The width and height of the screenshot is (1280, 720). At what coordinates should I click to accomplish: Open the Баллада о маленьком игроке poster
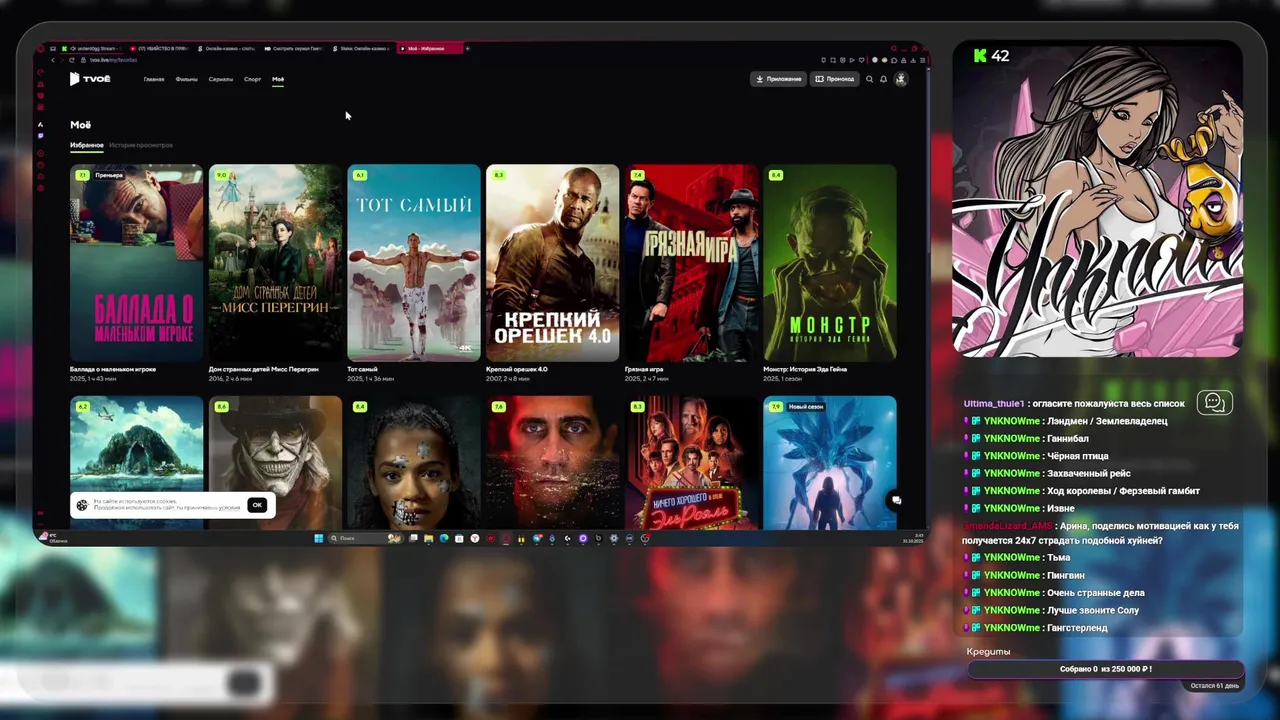tap(137, 262)
